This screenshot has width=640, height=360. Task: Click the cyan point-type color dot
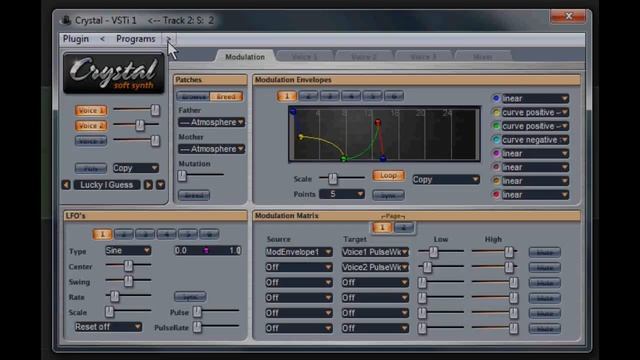pyautogui.click(x=496, y=140)
